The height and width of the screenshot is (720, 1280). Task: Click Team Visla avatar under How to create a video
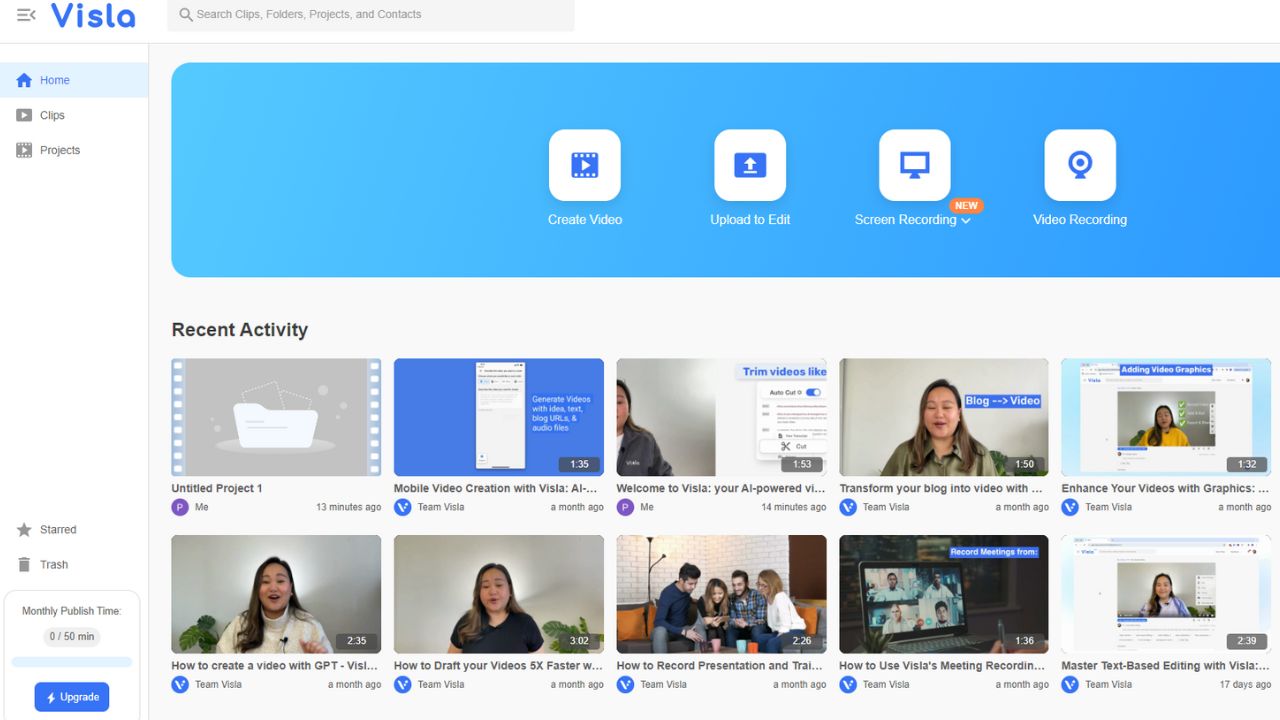click(180, 684)
